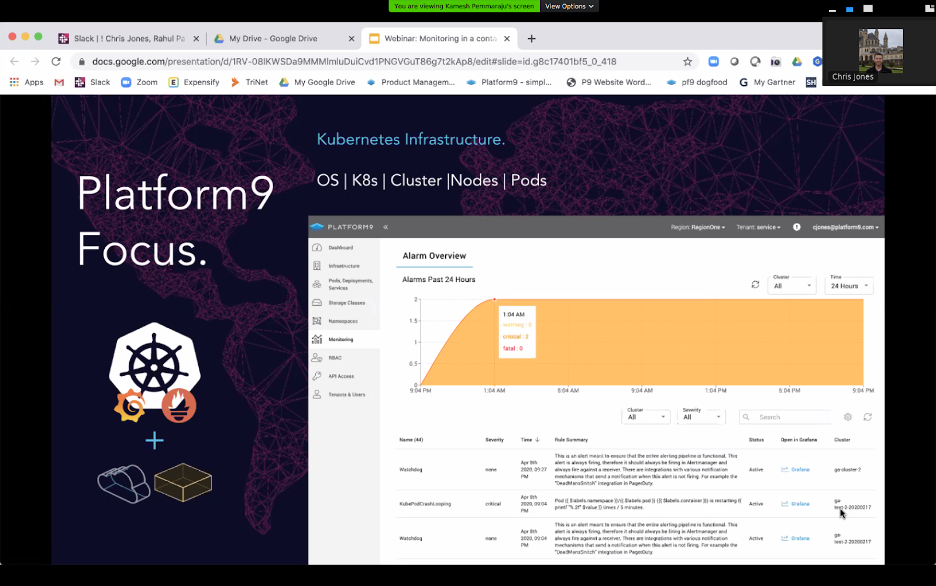Collapse the Platform9 sidebar with the chevron

386,227
